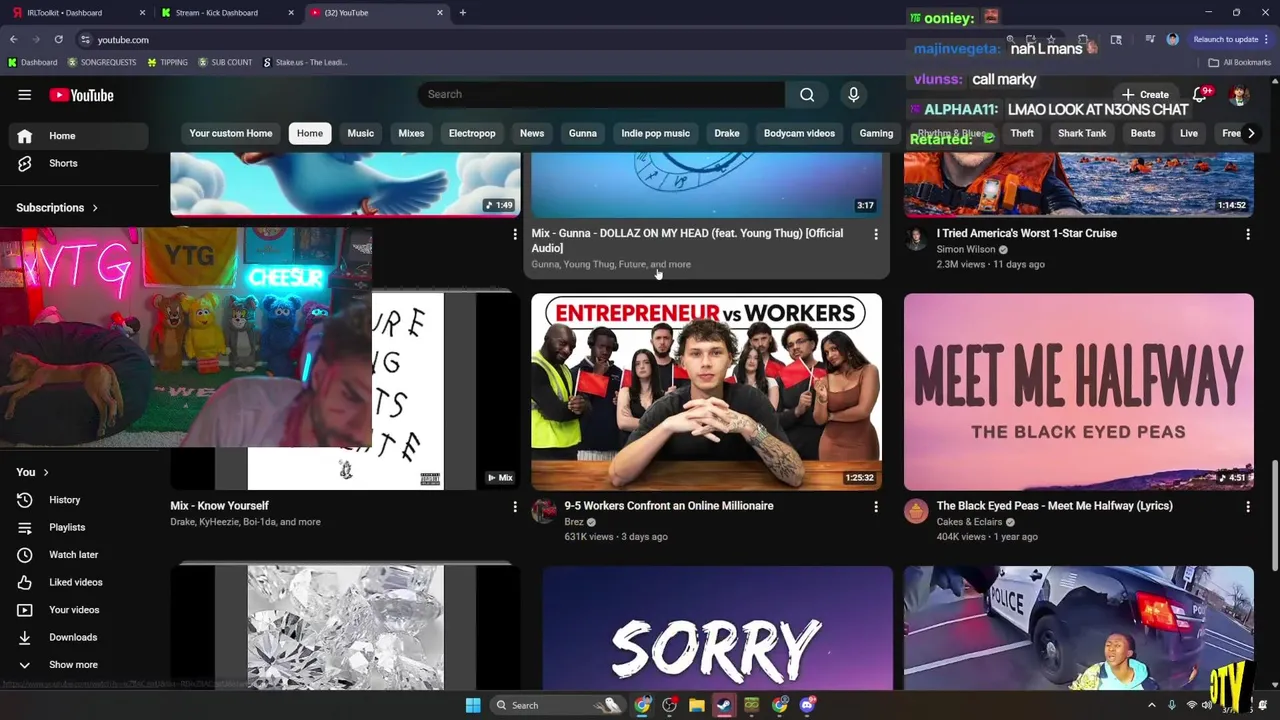The image size is (1280, 720).
Task: Open Cakes & Eclairs channel avatar
Action: (x=916, y=512)
